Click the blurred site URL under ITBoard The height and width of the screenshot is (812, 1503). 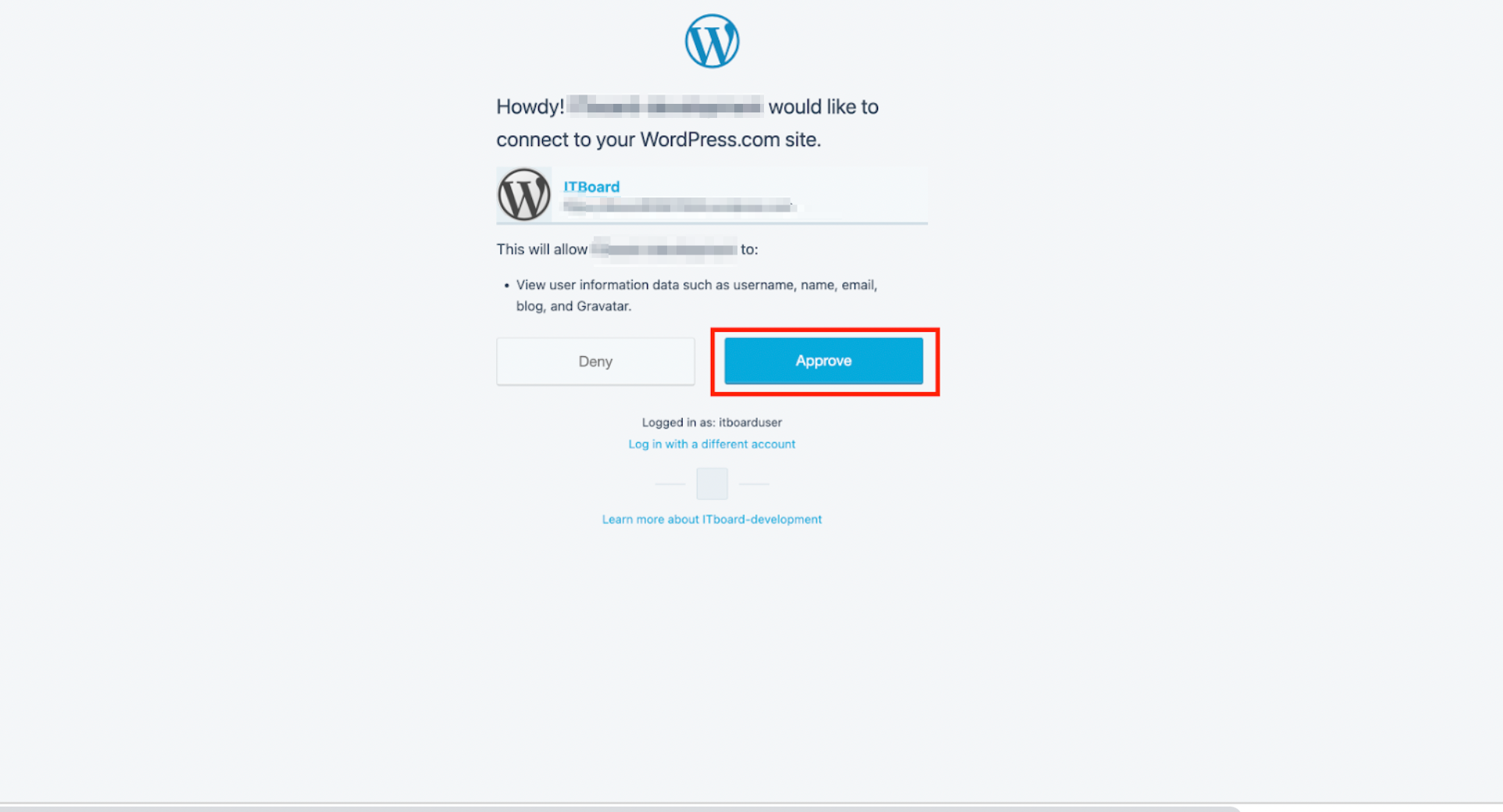tap(678, 206)
